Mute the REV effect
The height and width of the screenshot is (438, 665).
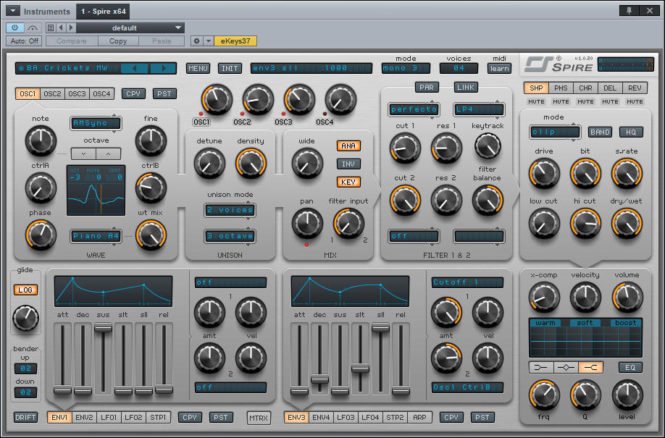(634, 102)
